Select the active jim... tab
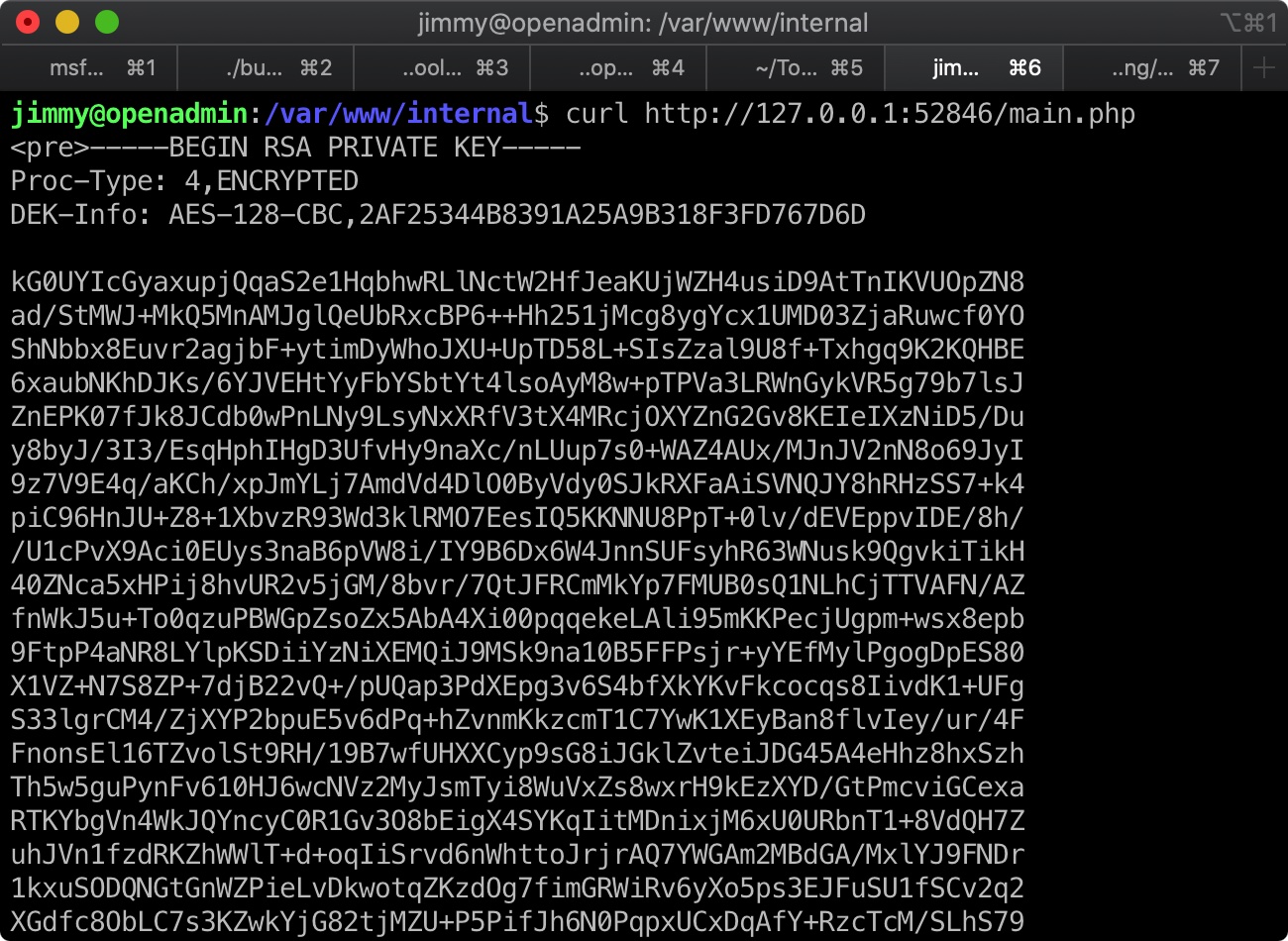 (973, 68)
